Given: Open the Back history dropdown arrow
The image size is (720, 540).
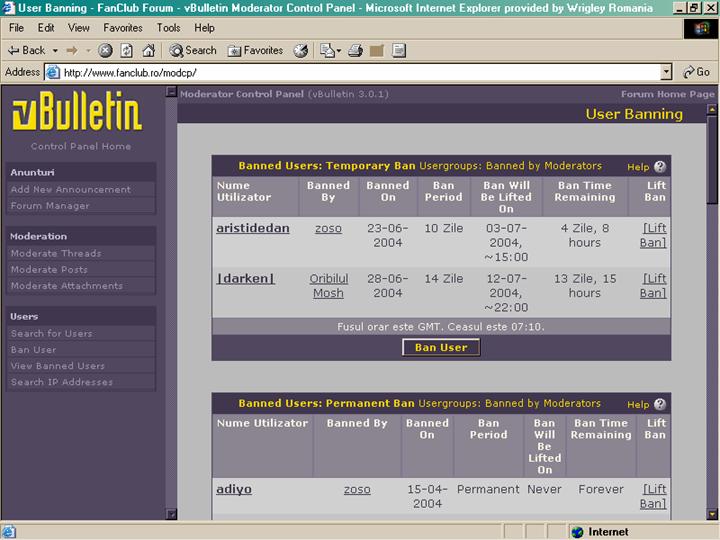Looking at the screenshot, I should (x=55, y=51).
